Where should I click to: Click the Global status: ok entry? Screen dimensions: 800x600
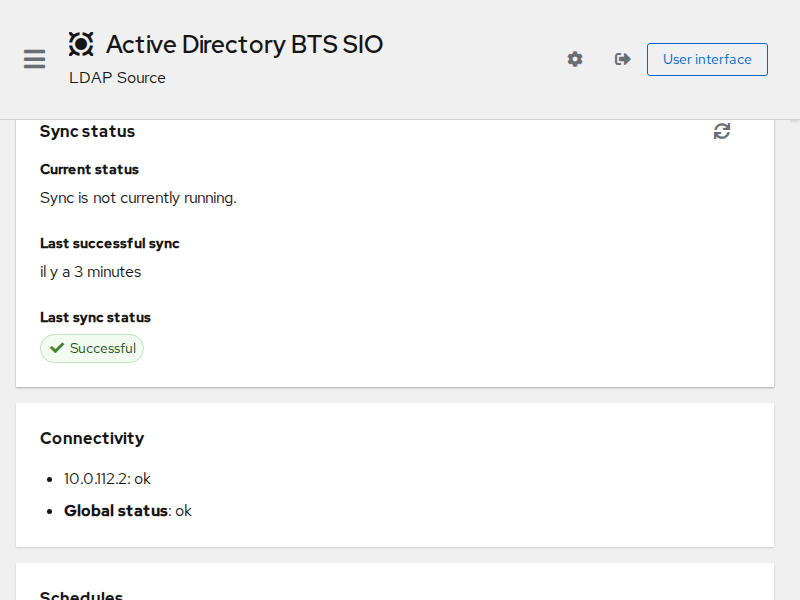tap(128, 511)
